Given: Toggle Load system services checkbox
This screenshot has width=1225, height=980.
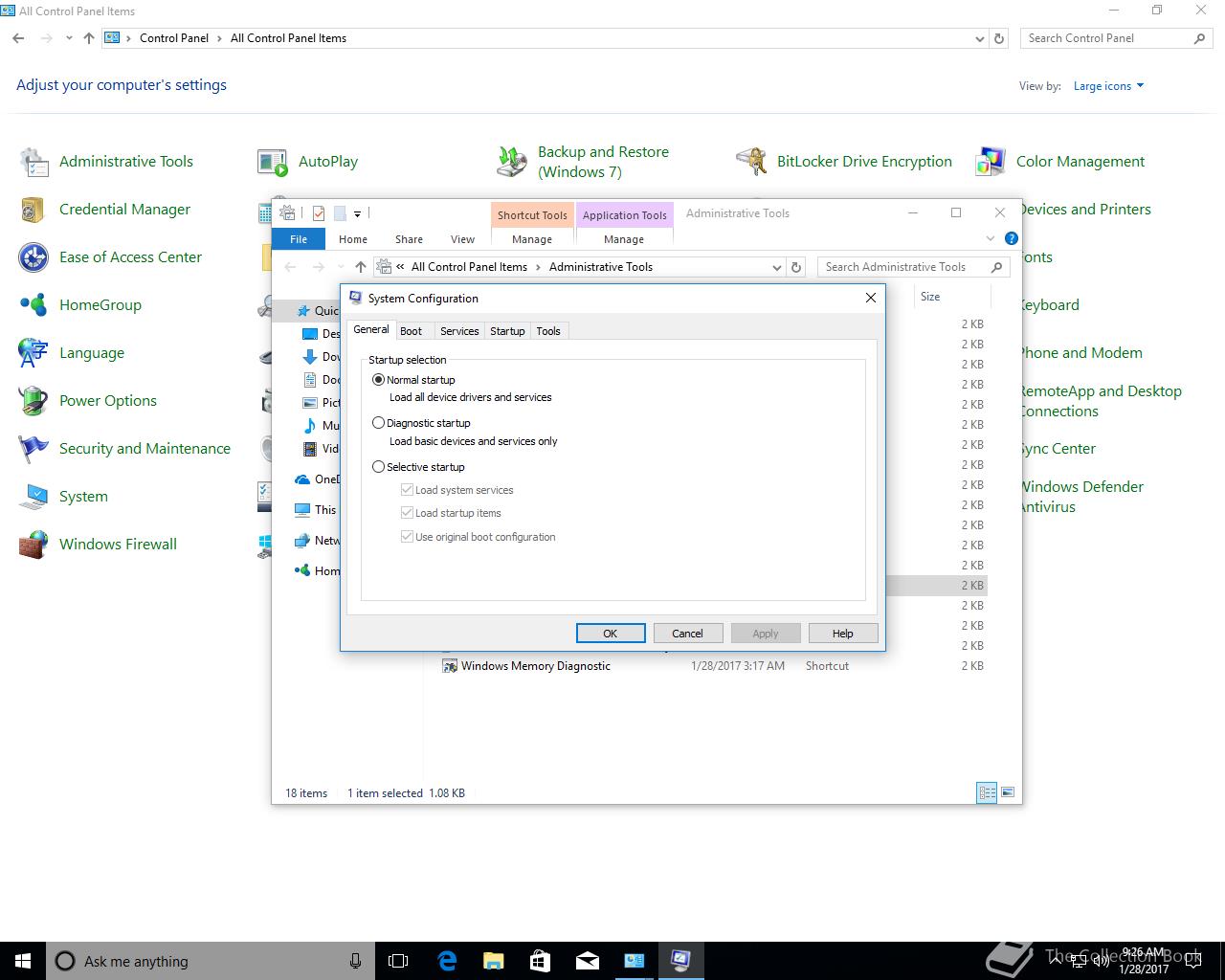Looking at the screenshot, I should 457,490.
